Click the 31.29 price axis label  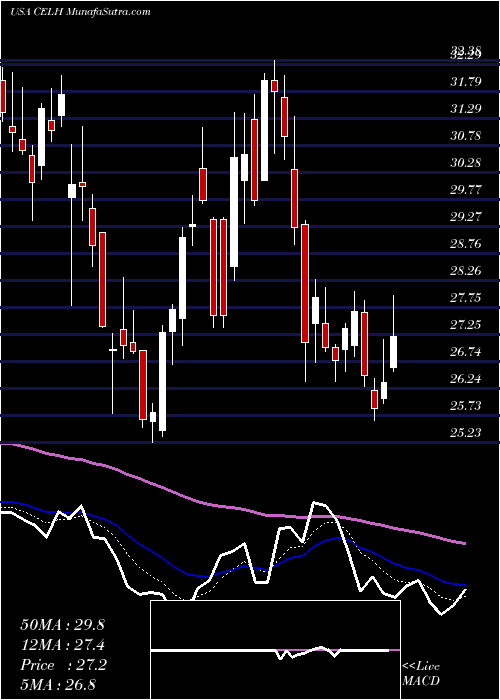(466, 108)
